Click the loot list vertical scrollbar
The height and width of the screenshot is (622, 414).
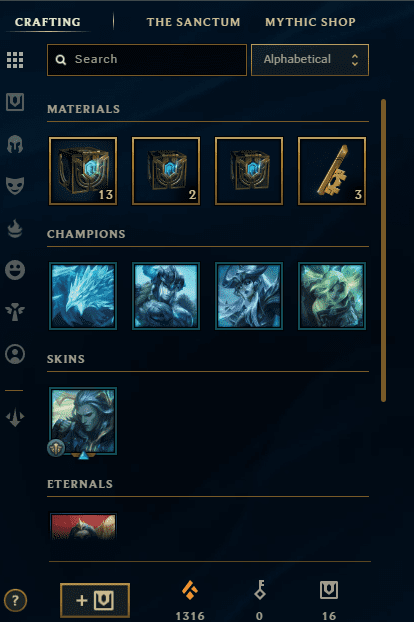[383, 251]
